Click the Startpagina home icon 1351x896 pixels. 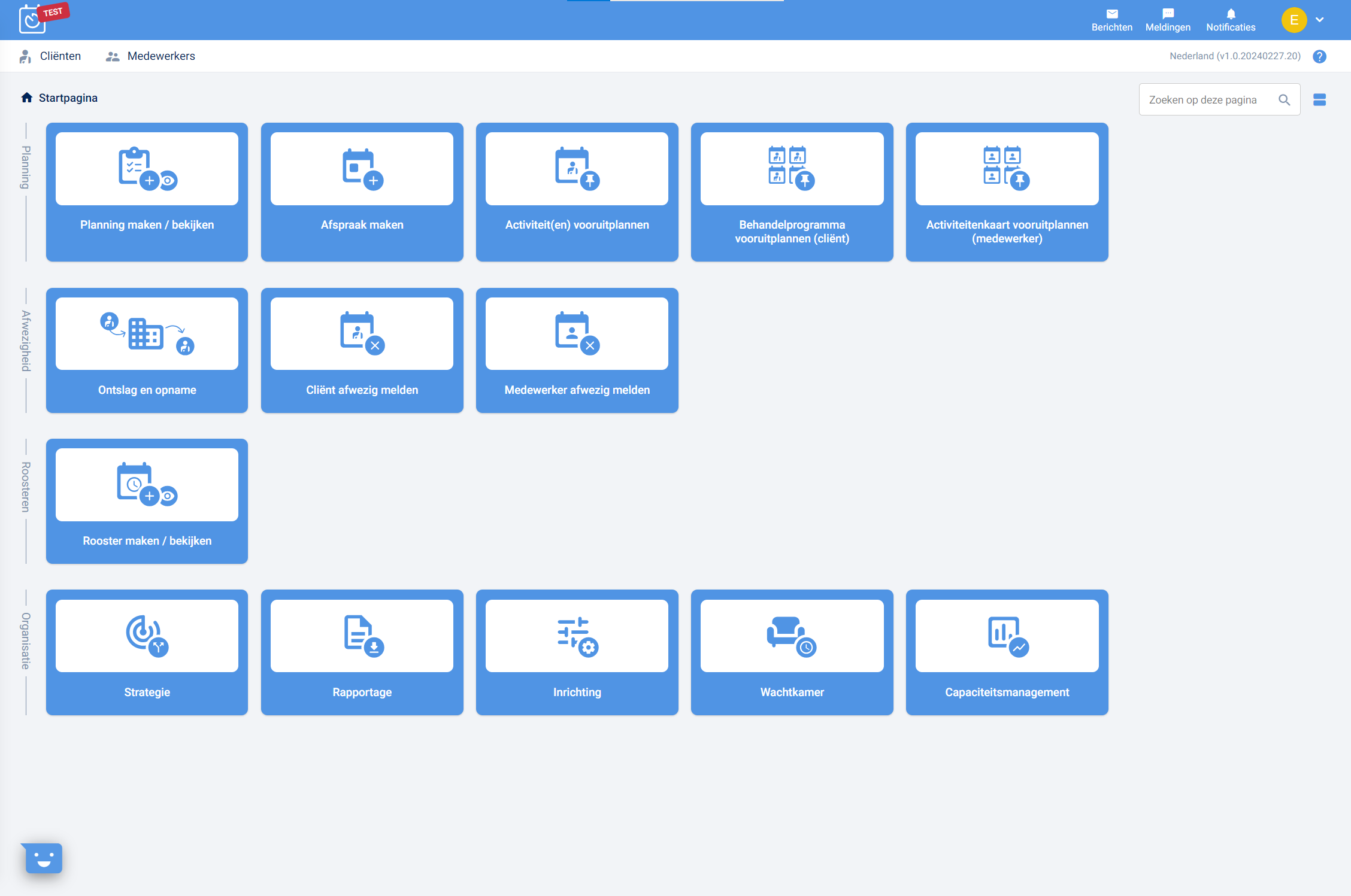pyautogui.click(x=26, y=98)
